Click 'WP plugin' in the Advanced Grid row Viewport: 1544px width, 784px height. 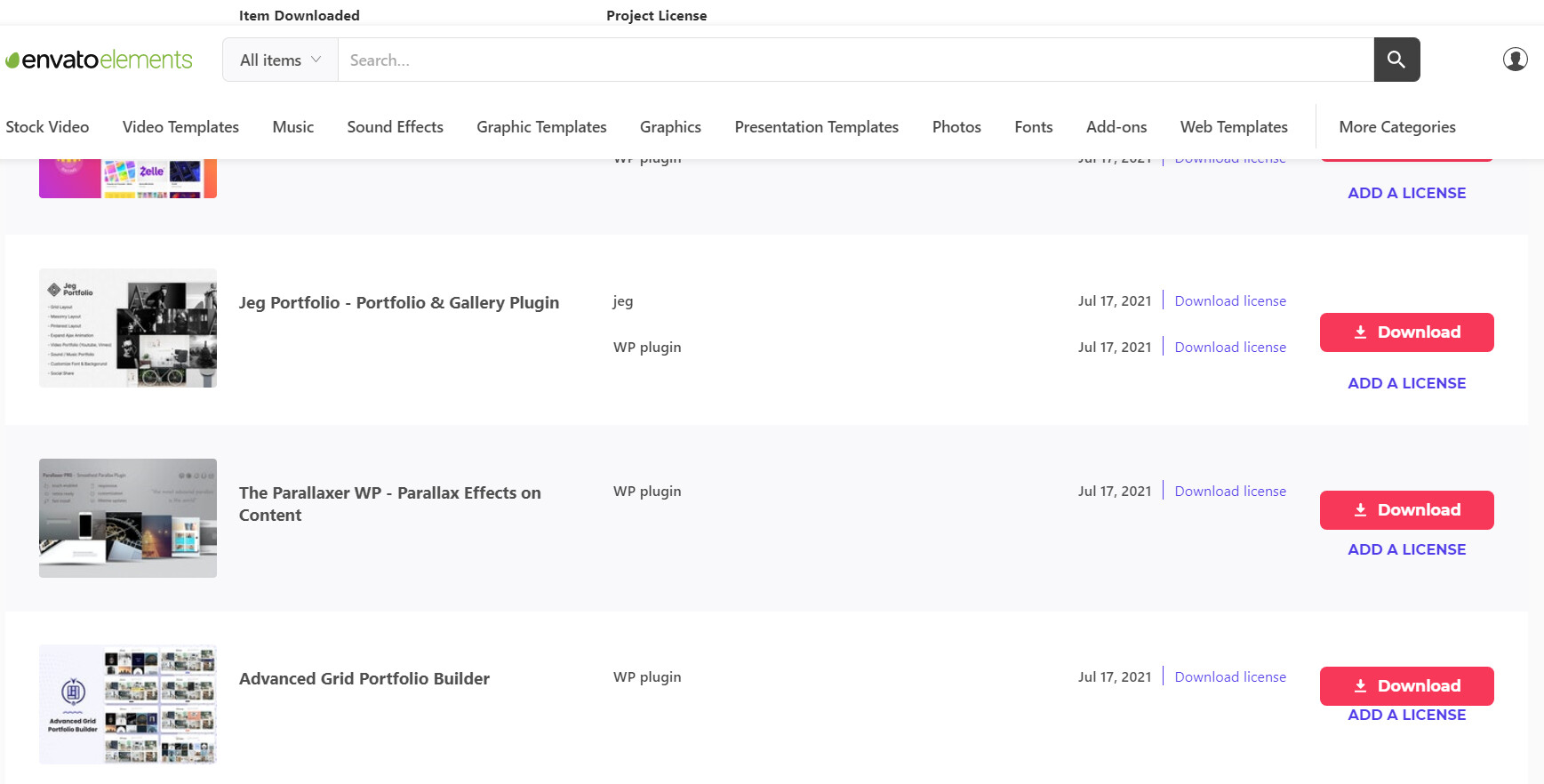[647, 677]
